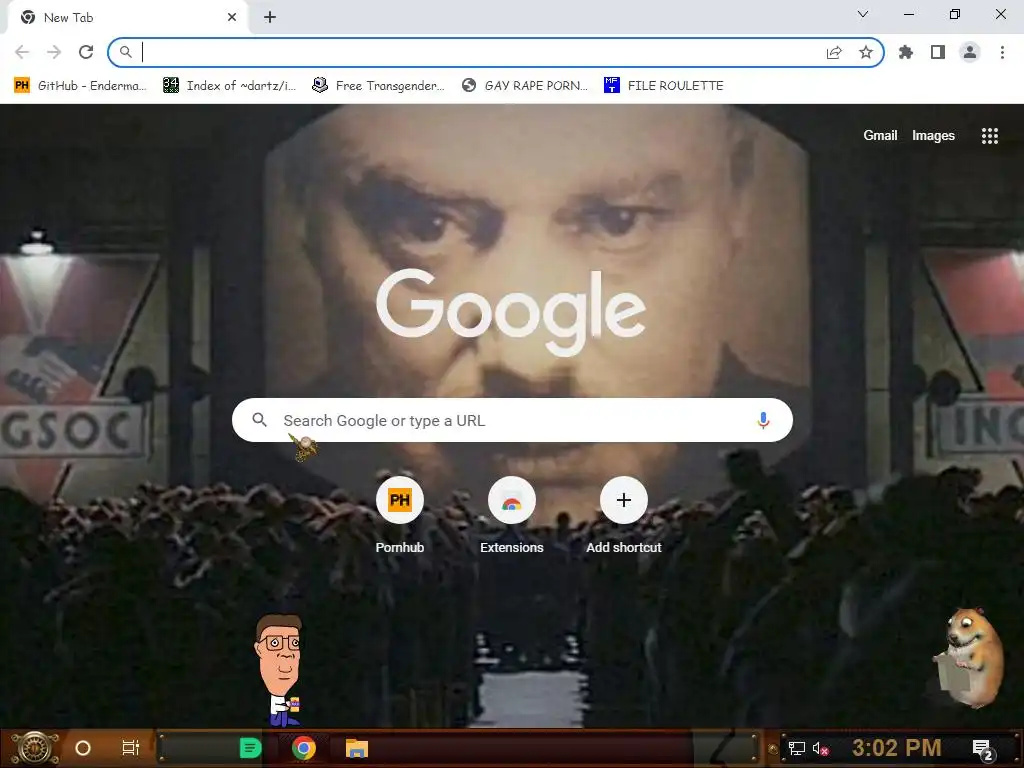Close the New Tab tab
This screenshot has width=1024, height=768.
click(232, 18)
